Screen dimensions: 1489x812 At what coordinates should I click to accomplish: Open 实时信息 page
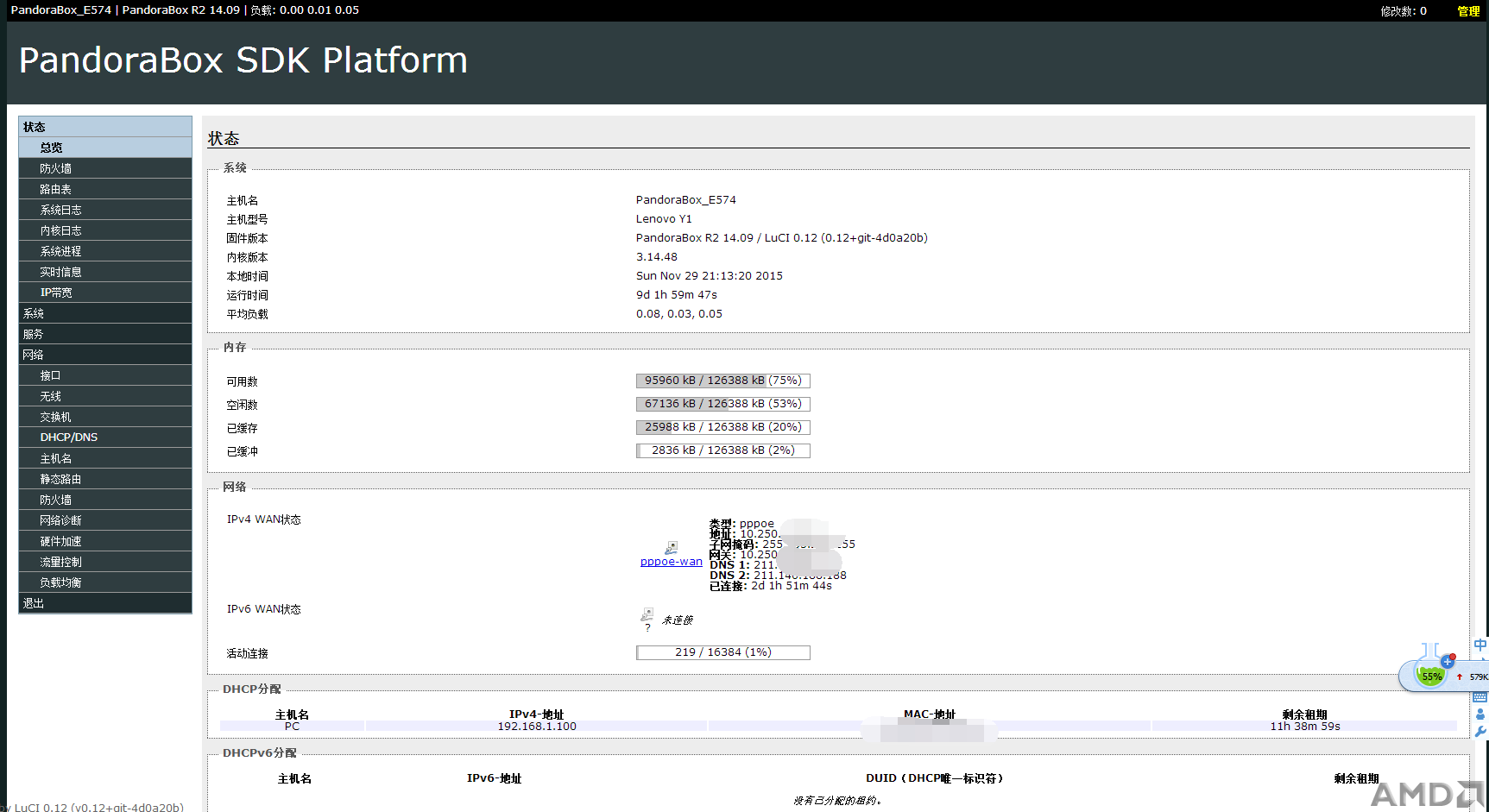point(105,272)
